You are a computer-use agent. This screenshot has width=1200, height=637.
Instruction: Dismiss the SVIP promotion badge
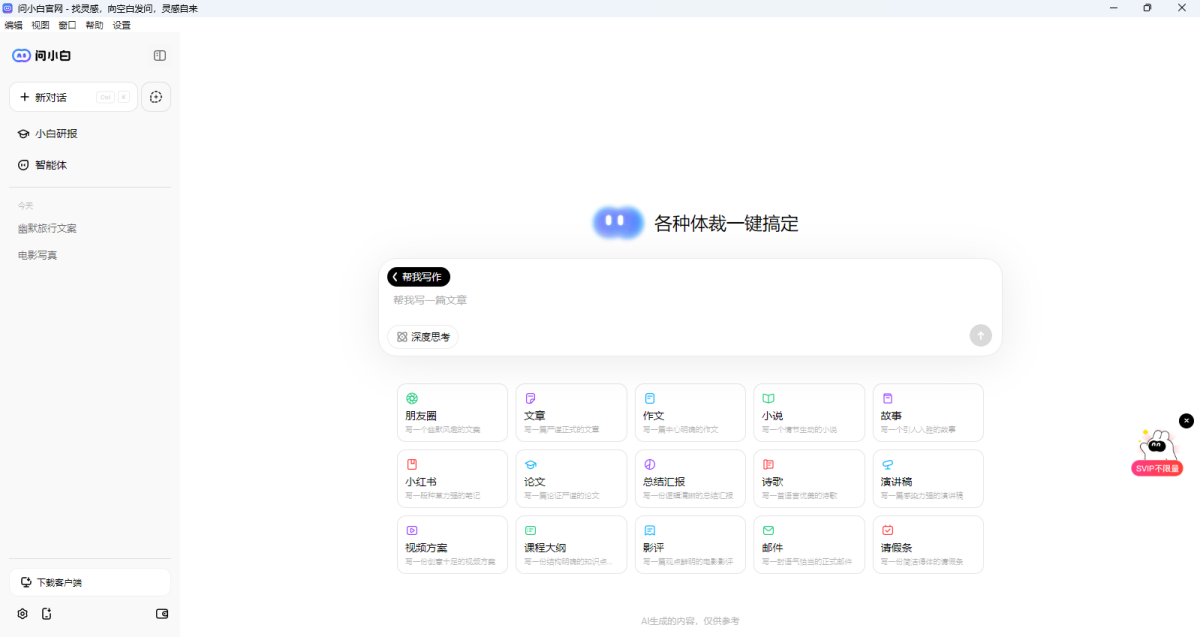[1186, 421]
